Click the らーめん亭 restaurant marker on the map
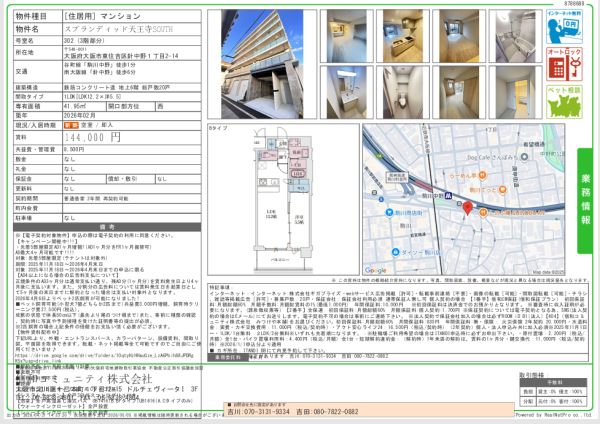The height and width of the screenshot is (424, 600). (x=482, y=176)
